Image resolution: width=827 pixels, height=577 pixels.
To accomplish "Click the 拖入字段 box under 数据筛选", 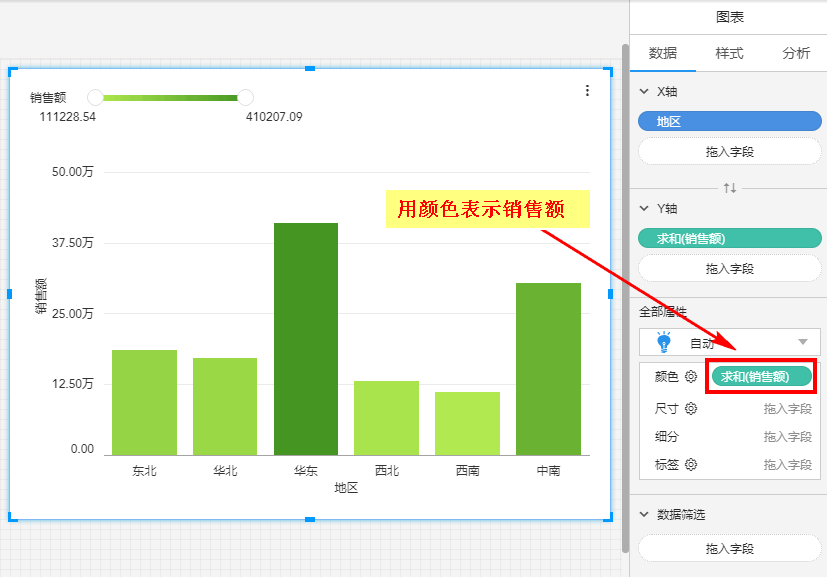I will [729, 548].
